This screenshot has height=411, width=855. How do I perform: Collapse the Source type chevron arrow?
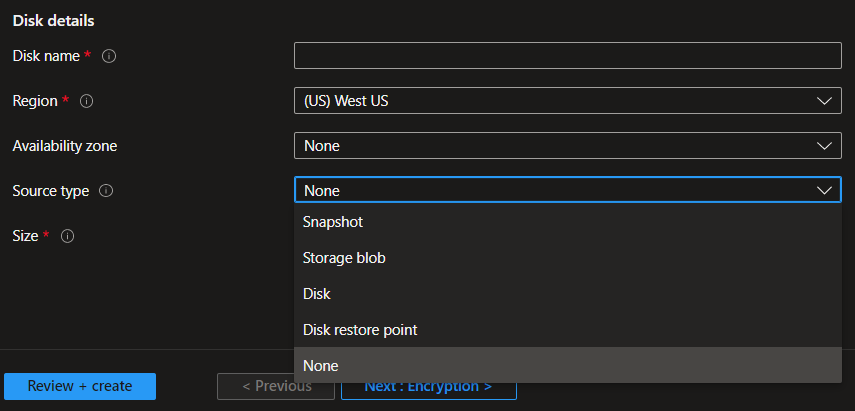click(824, 190)
